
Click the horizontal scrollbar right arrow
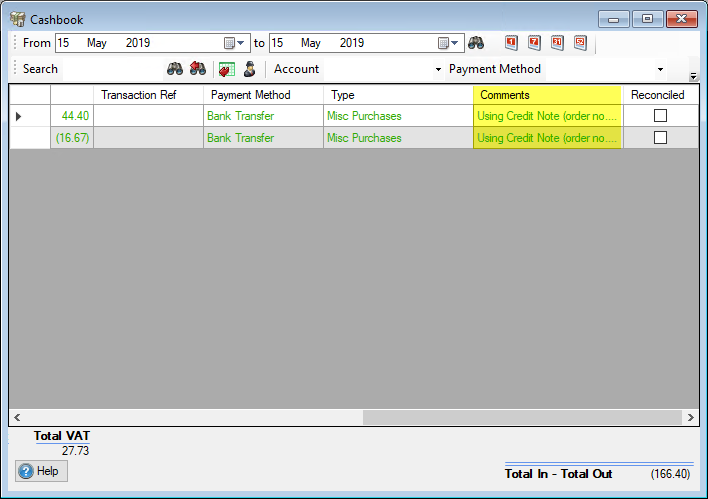(x=690, y=417)
